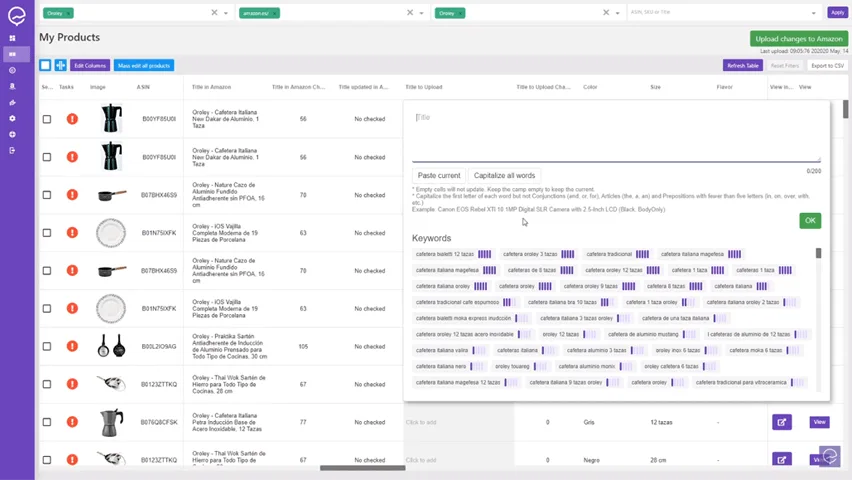Select keyword cafetera 1 taza oroley

[659, 302]
